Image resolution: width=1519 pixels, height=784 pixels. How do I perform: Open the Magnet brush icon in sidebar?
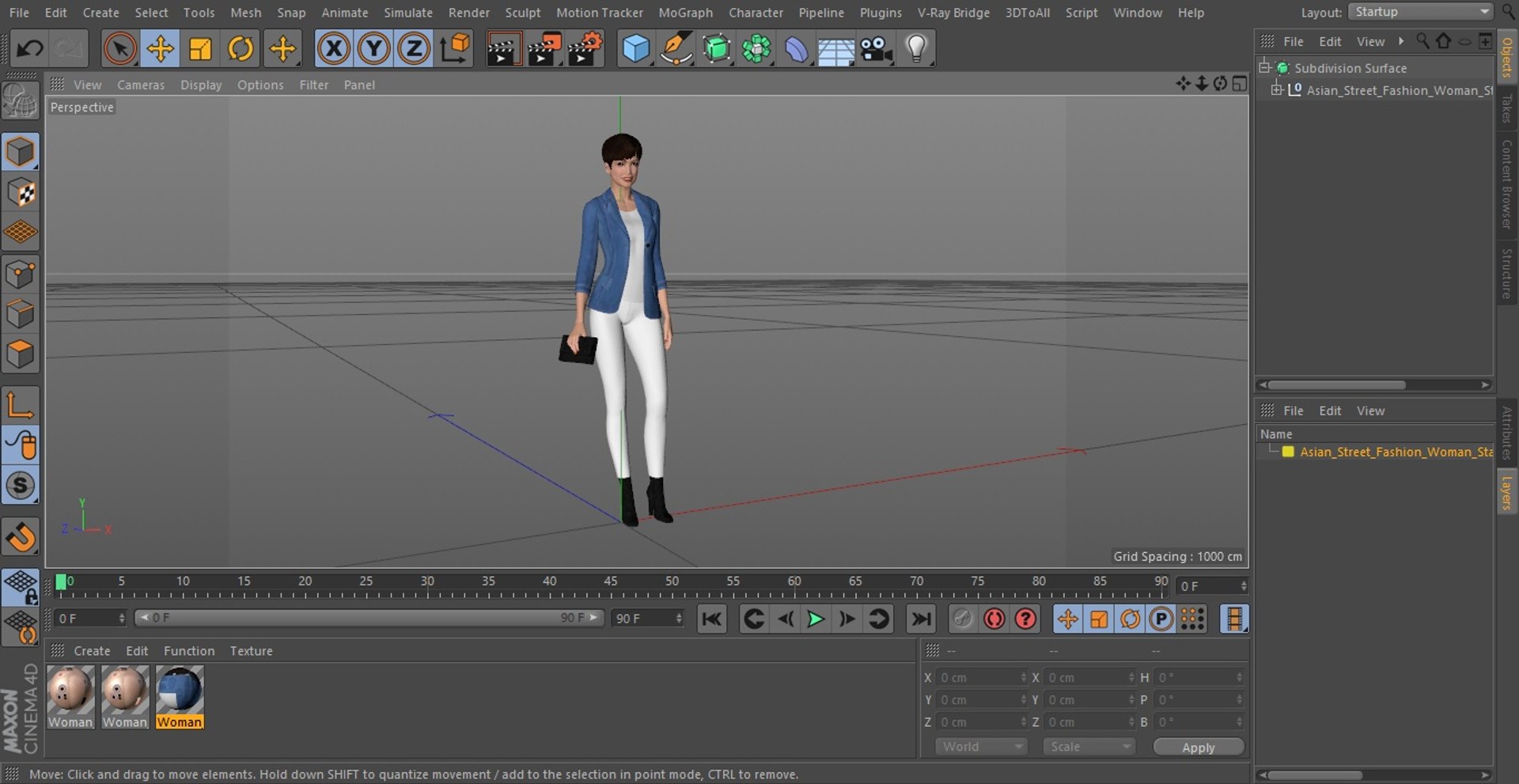tap(20, 537)
